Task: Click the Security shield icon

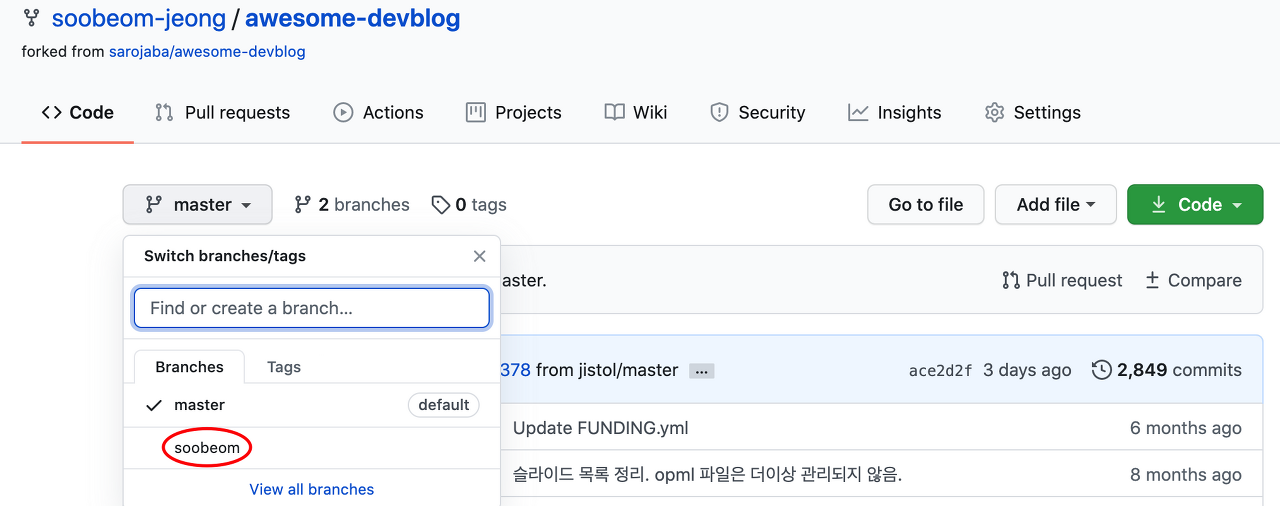Action: tap(719, 112)
